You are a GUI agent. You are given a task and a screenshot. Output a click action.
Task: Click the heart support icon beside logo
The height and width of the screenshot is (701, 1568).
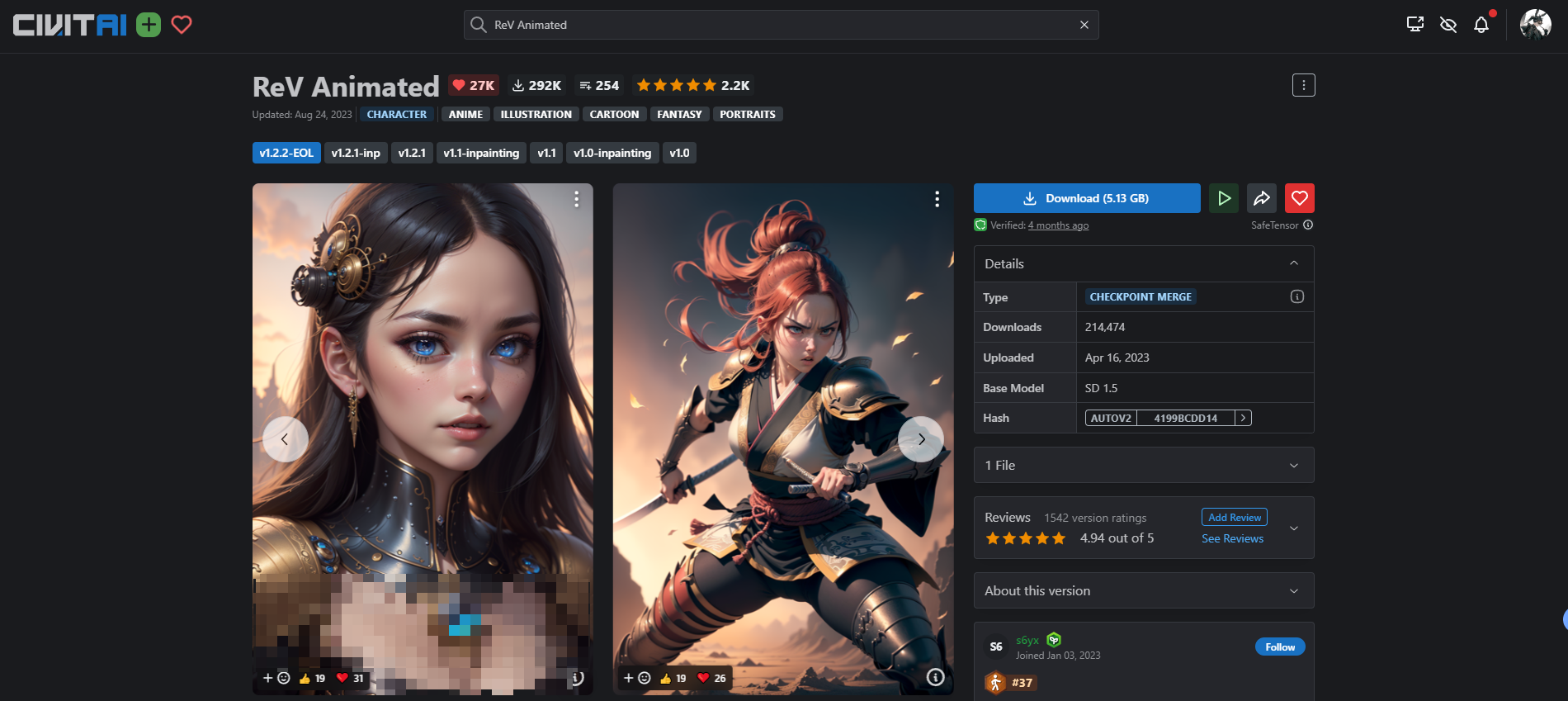[182, 25]
